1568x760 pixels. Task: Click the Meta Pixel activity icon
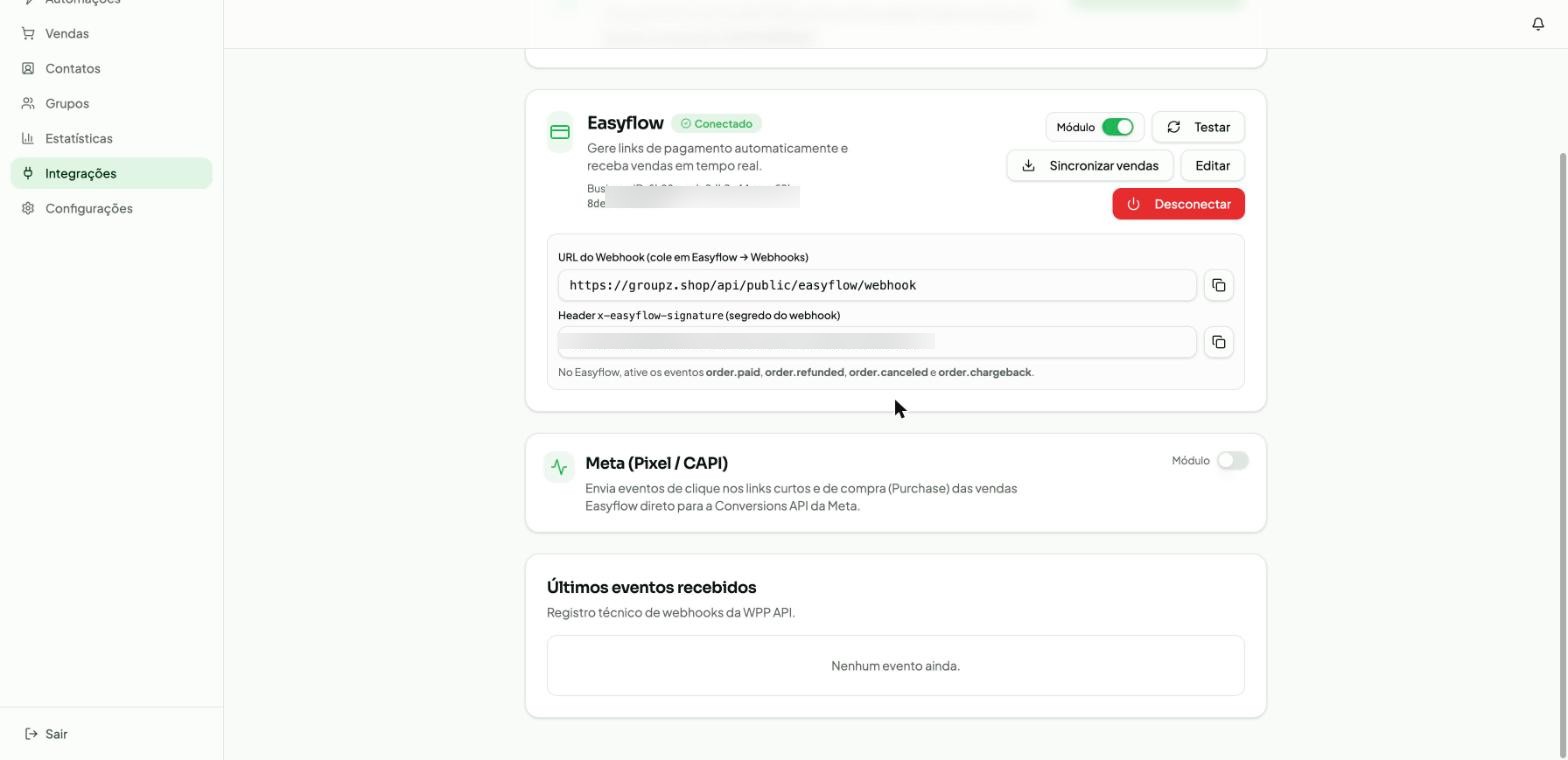tap(559, 467)
